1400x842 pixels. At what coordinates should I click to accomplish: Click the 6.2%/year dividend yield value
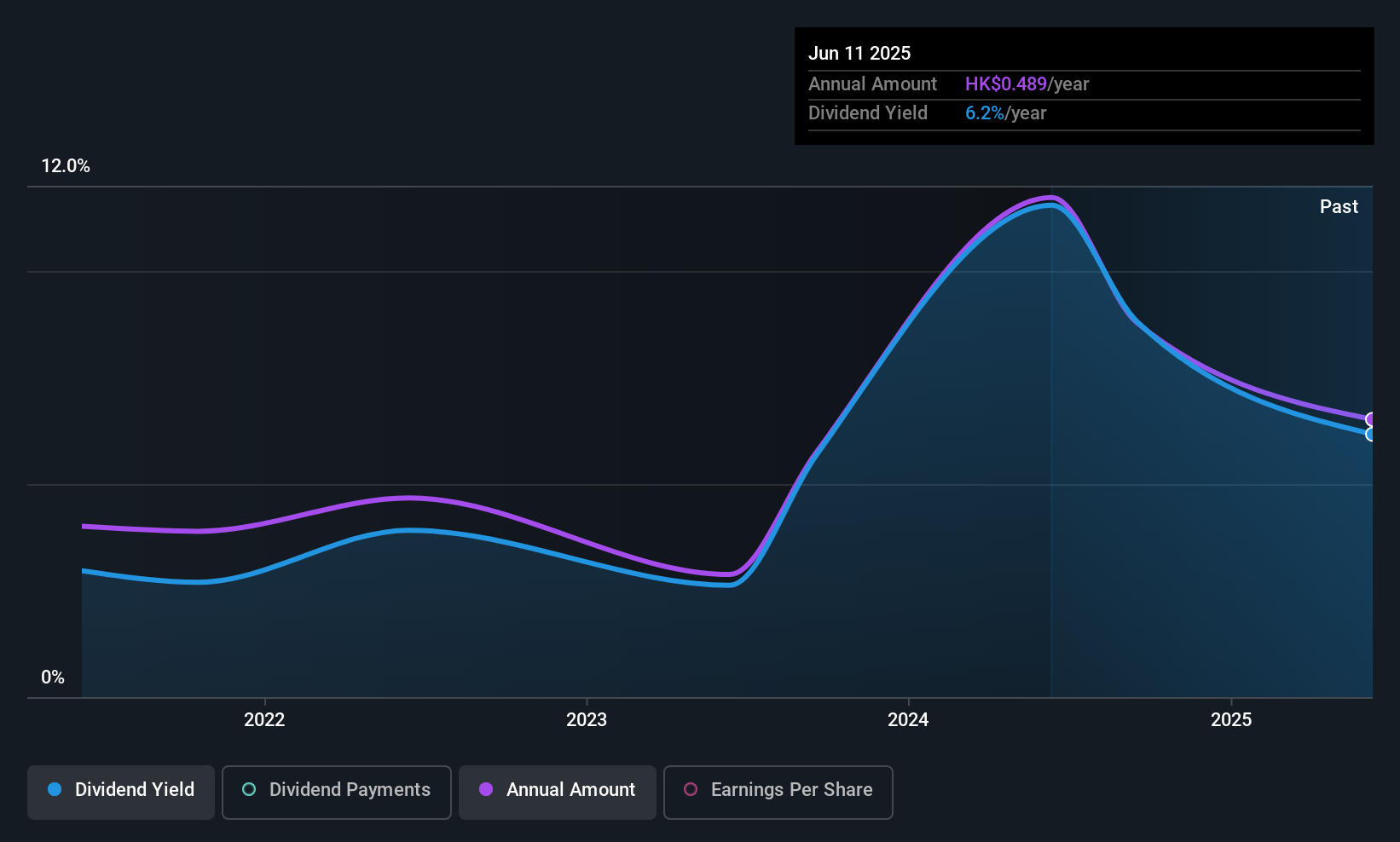(x=1006, y=113)
